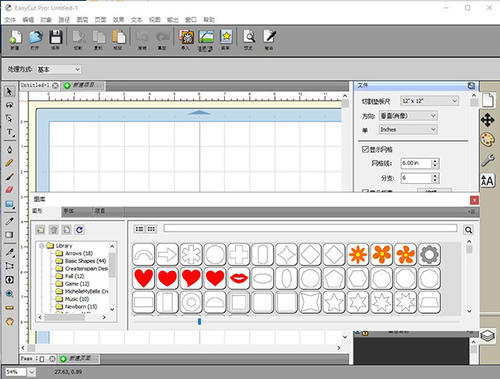Toggle the show grid checkbox
Screen dimensions: 500x379
point(365,149)
